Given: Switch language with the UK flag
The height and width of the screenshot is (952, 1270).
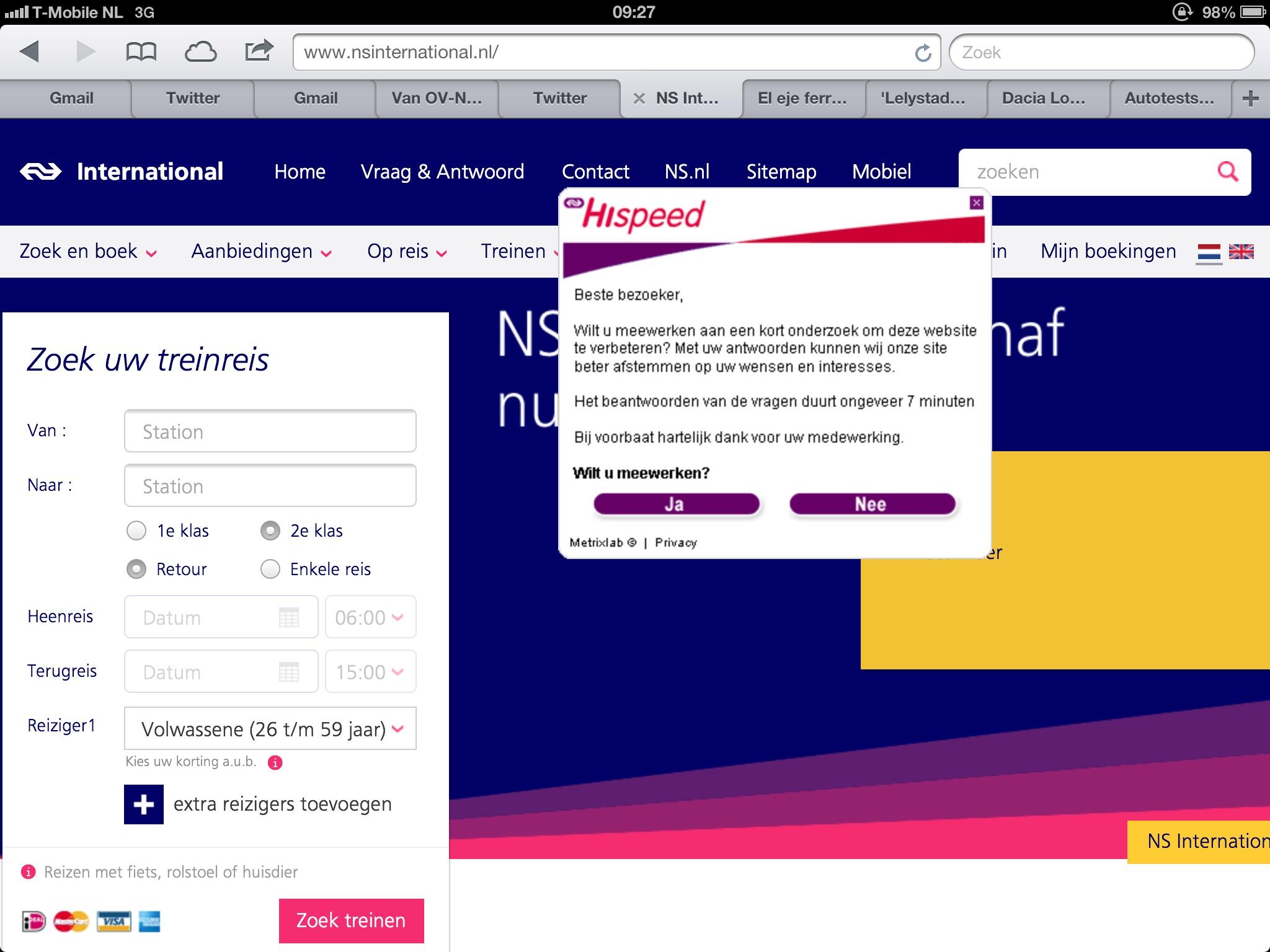Looking at the screenshot, I should click(1241, 252).
